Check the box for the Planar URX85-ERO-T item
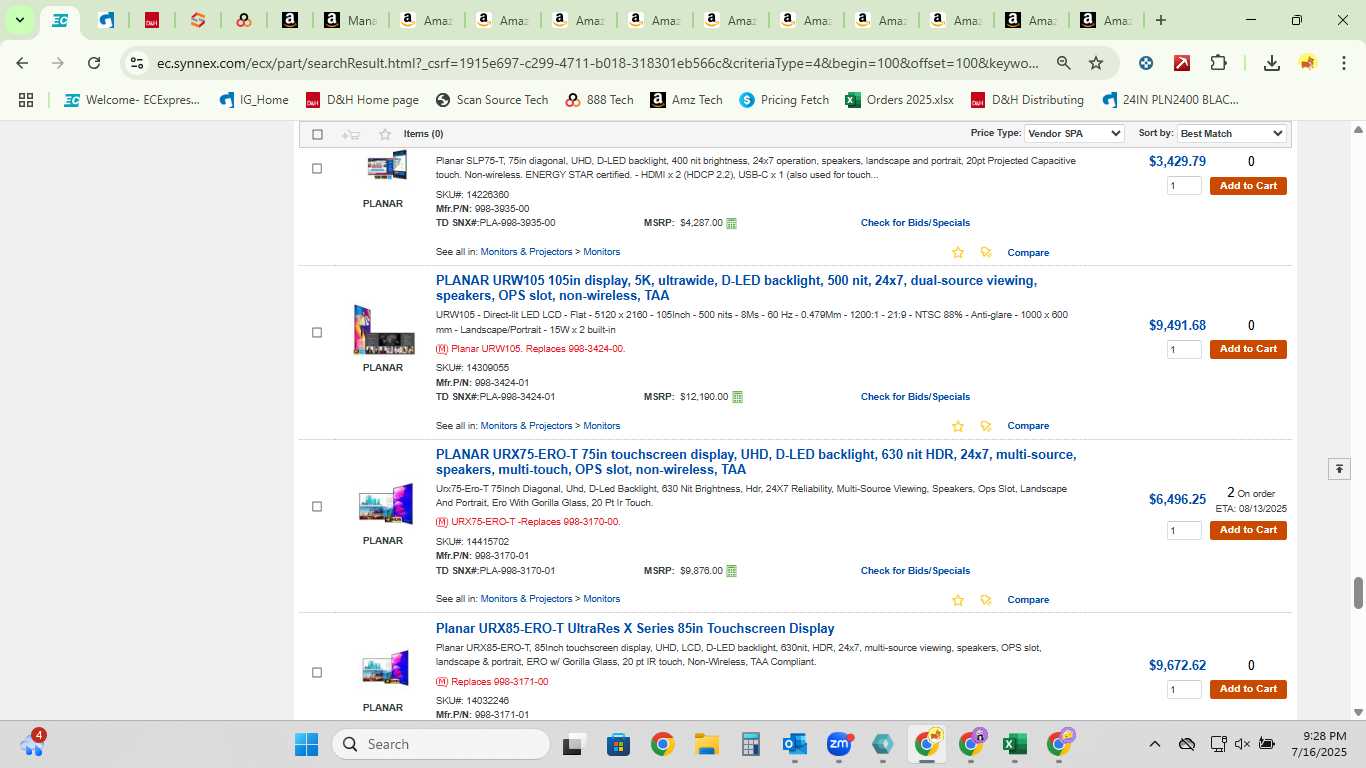1366x768 pixels. coord(317,672)
